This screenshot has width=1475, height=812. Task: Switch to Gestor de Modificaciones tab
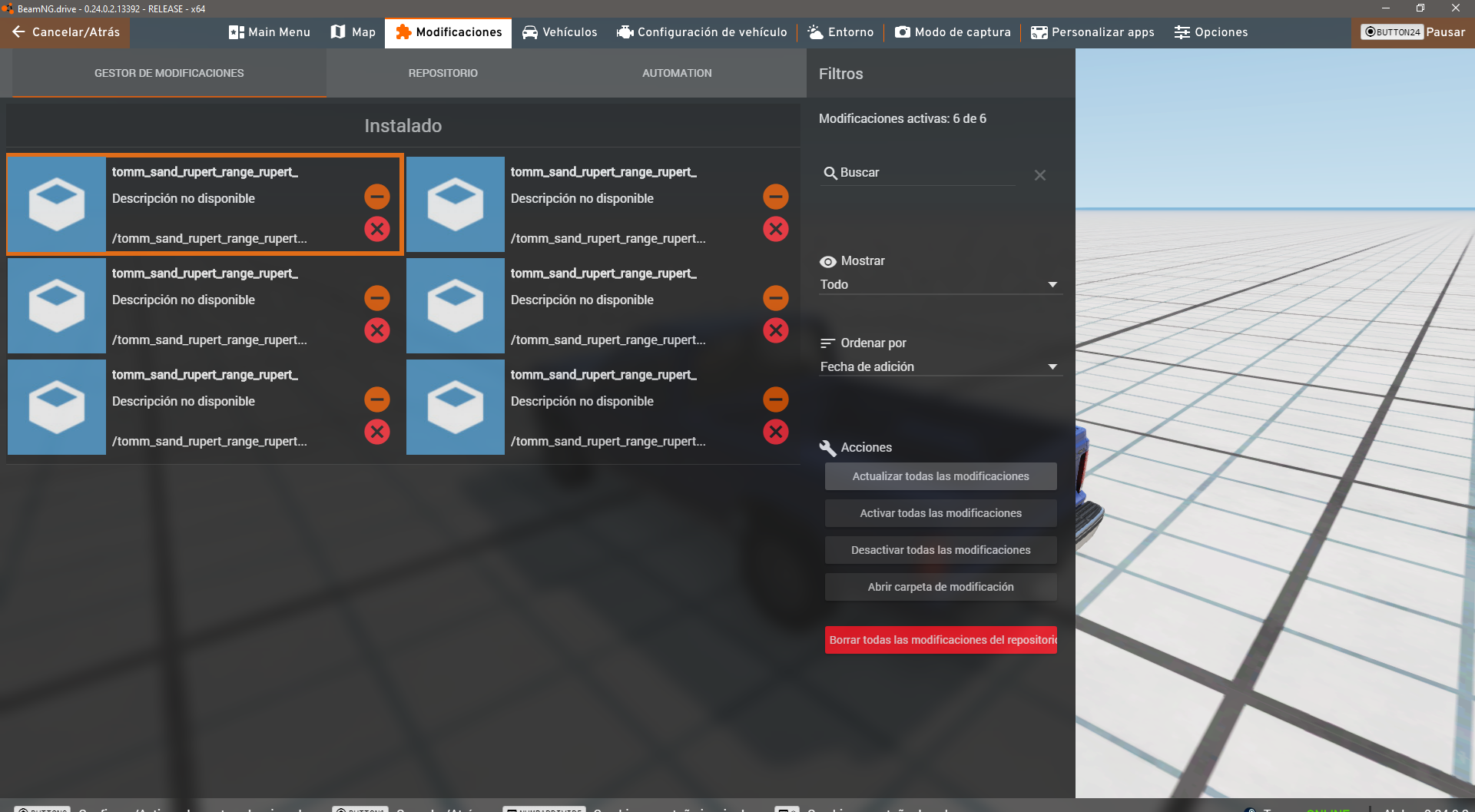coord(169,73)
